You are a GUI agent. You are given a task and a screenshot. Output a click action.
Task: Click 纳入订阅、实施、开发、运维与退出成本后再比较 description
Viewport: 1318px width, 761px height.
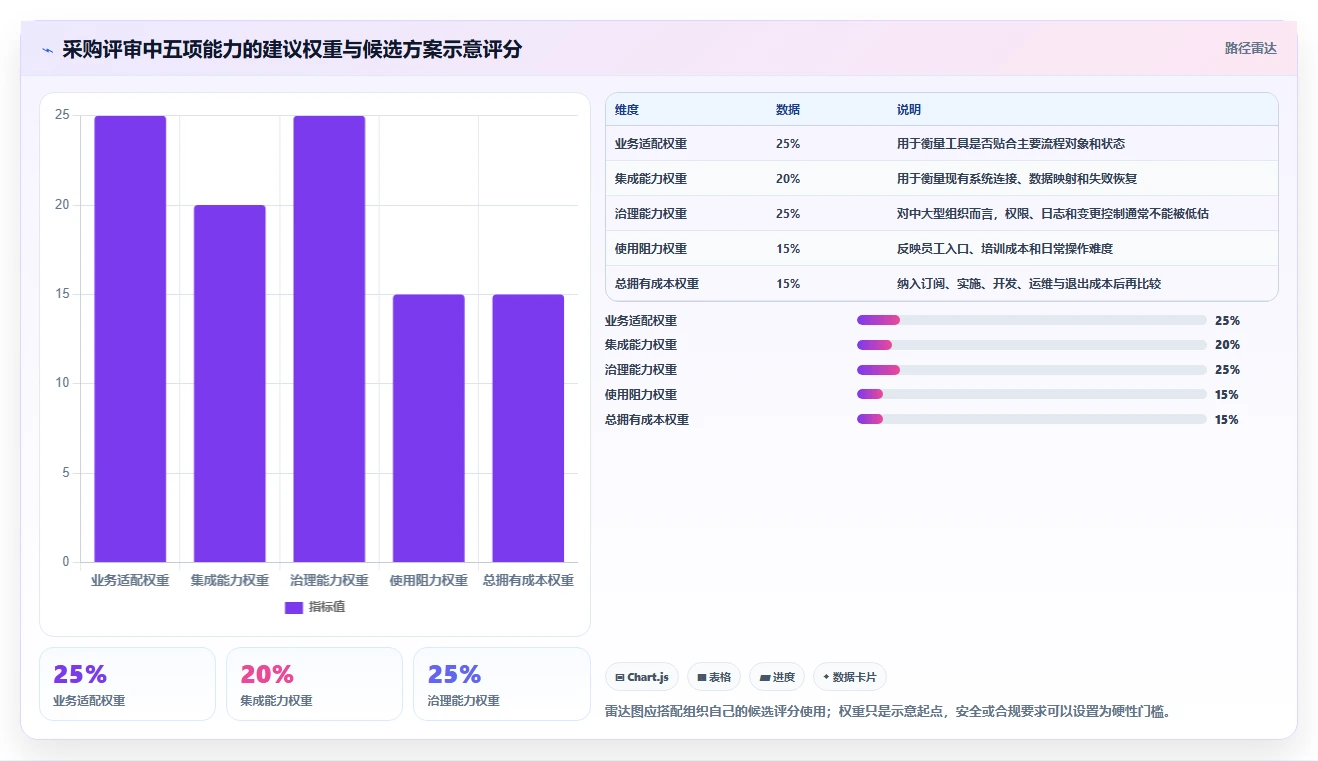[1029, 284]
